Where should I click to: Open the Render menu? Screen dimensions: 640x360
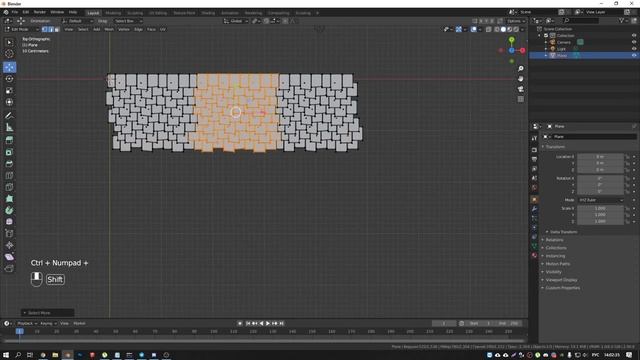pyautogui.click(x=40, y=12)
